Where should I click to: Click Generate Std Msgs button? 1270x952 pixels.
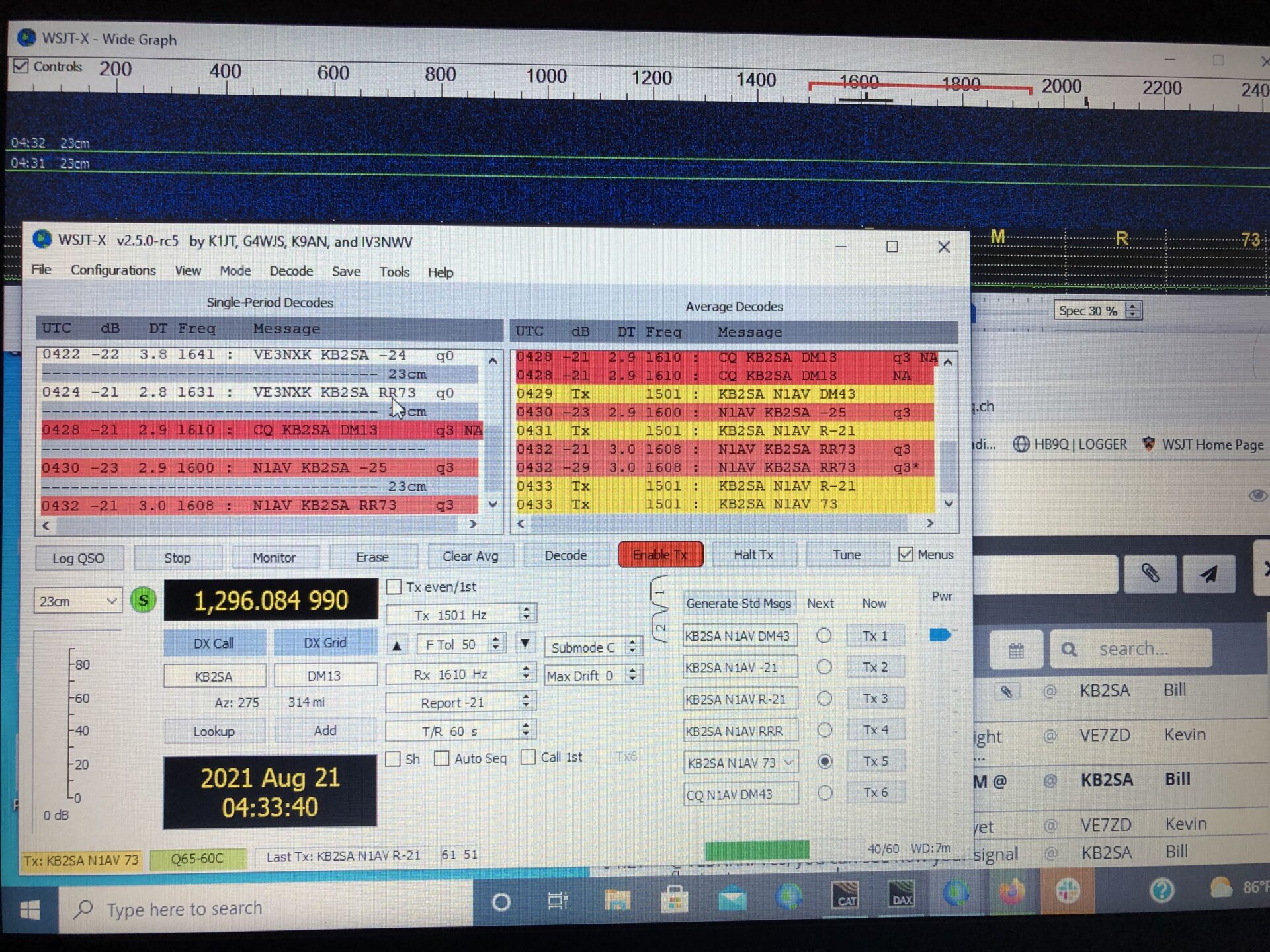tap(738, 603)
